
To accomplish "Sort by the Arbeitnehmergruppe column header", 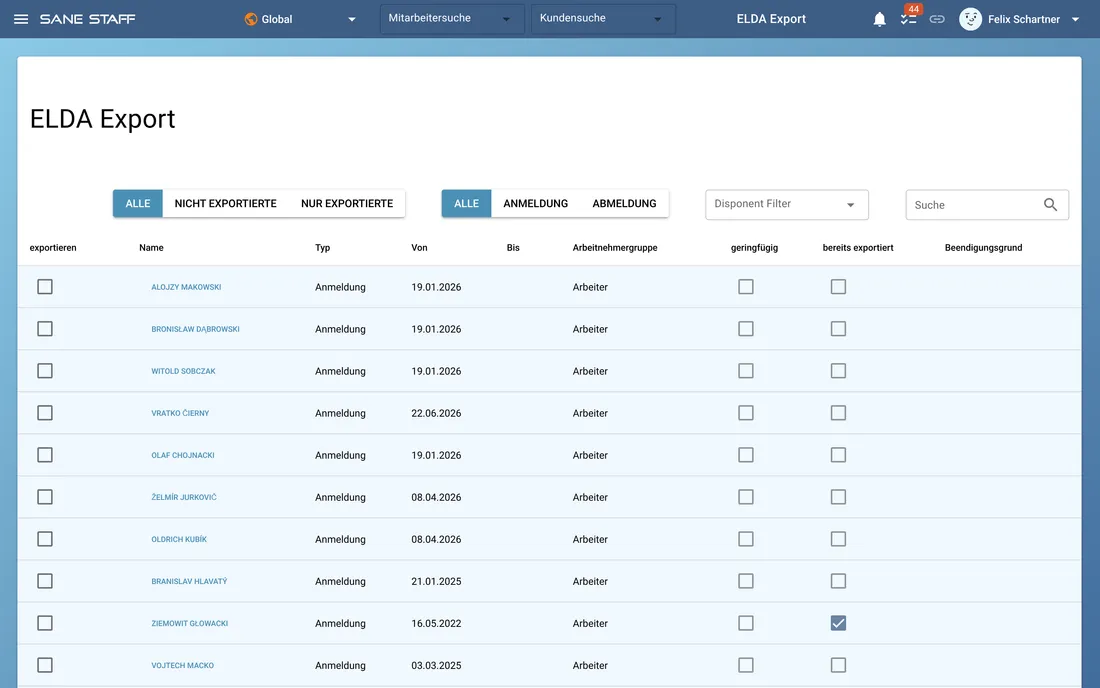I will pos(615,248).
